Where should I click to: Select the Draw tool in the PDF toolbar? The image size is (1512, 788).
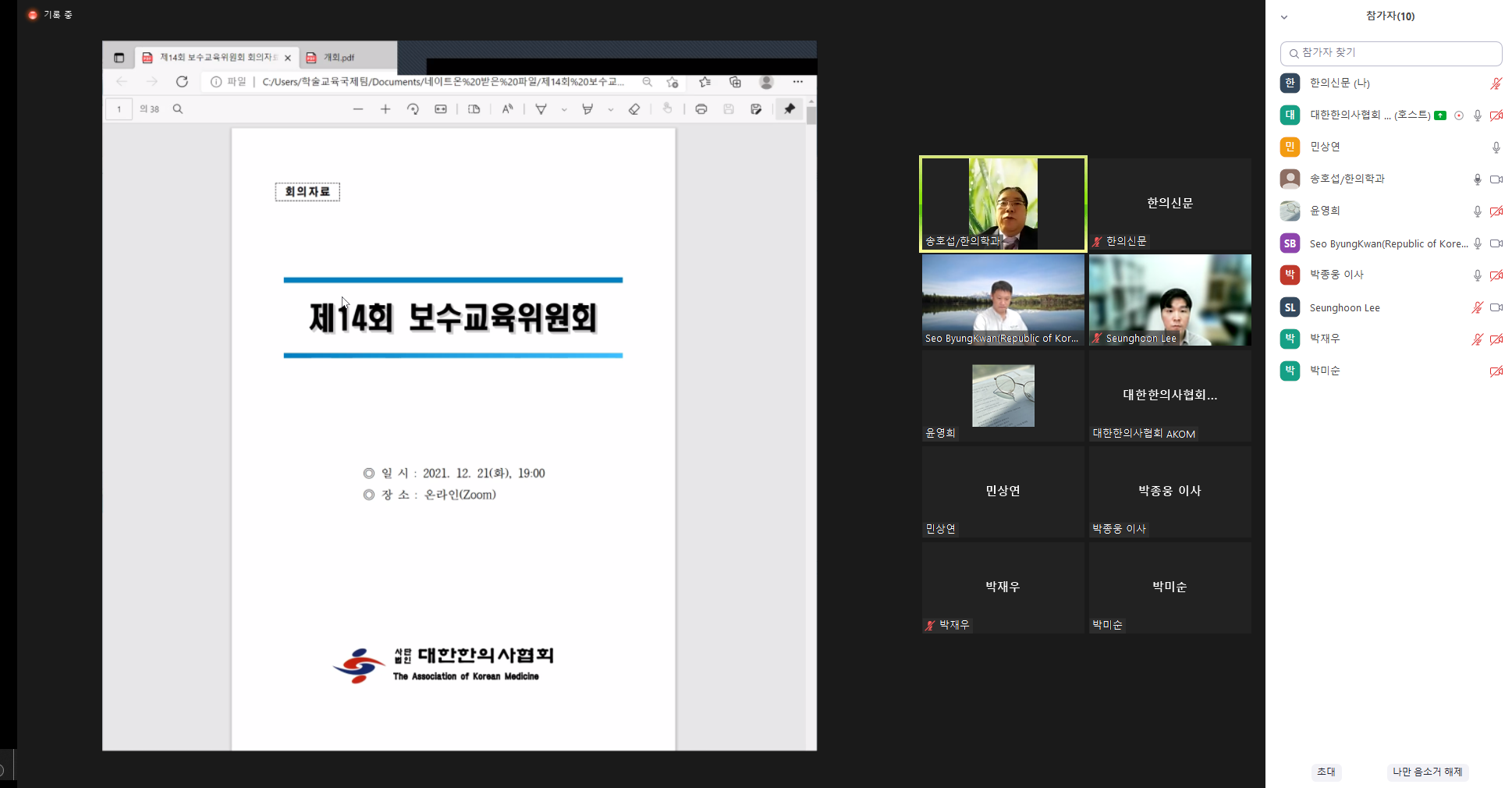coord(541,109)
